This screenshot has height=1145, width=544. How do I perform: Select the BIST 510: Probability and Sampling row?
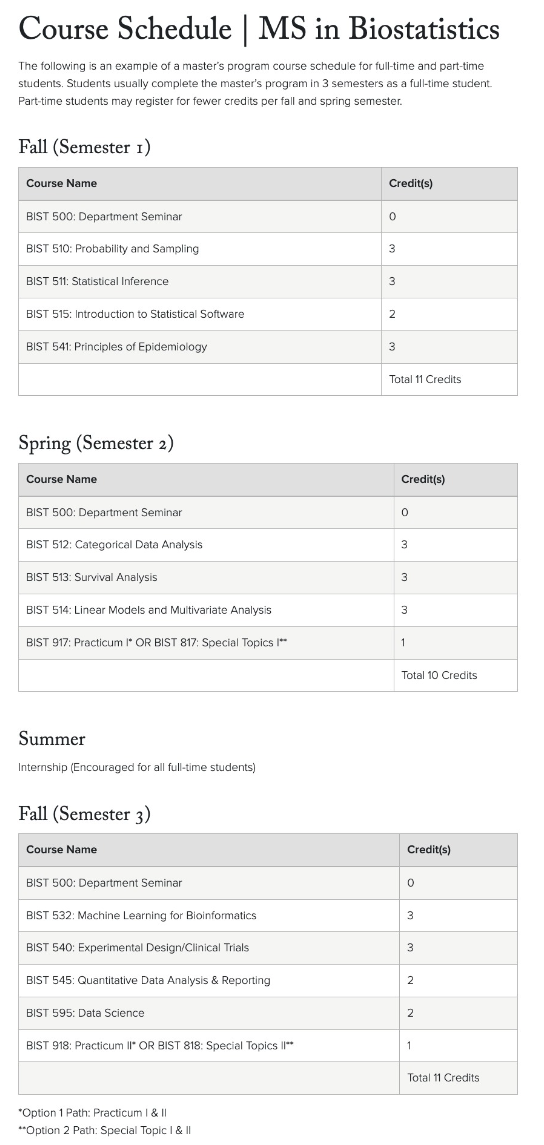(268, 249)
